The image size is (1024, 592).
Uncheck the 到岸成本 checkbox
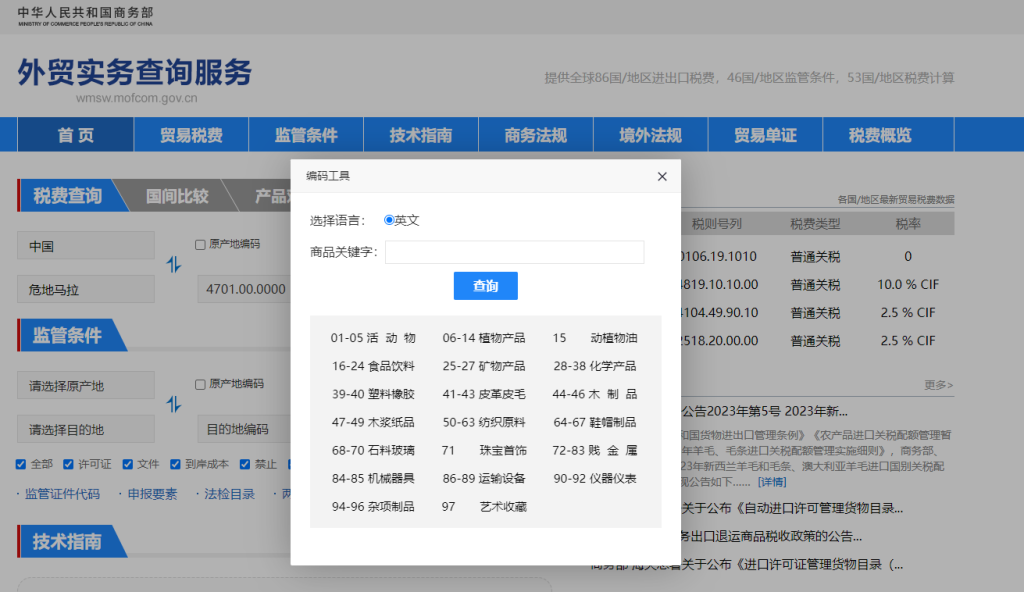(175, 464)
